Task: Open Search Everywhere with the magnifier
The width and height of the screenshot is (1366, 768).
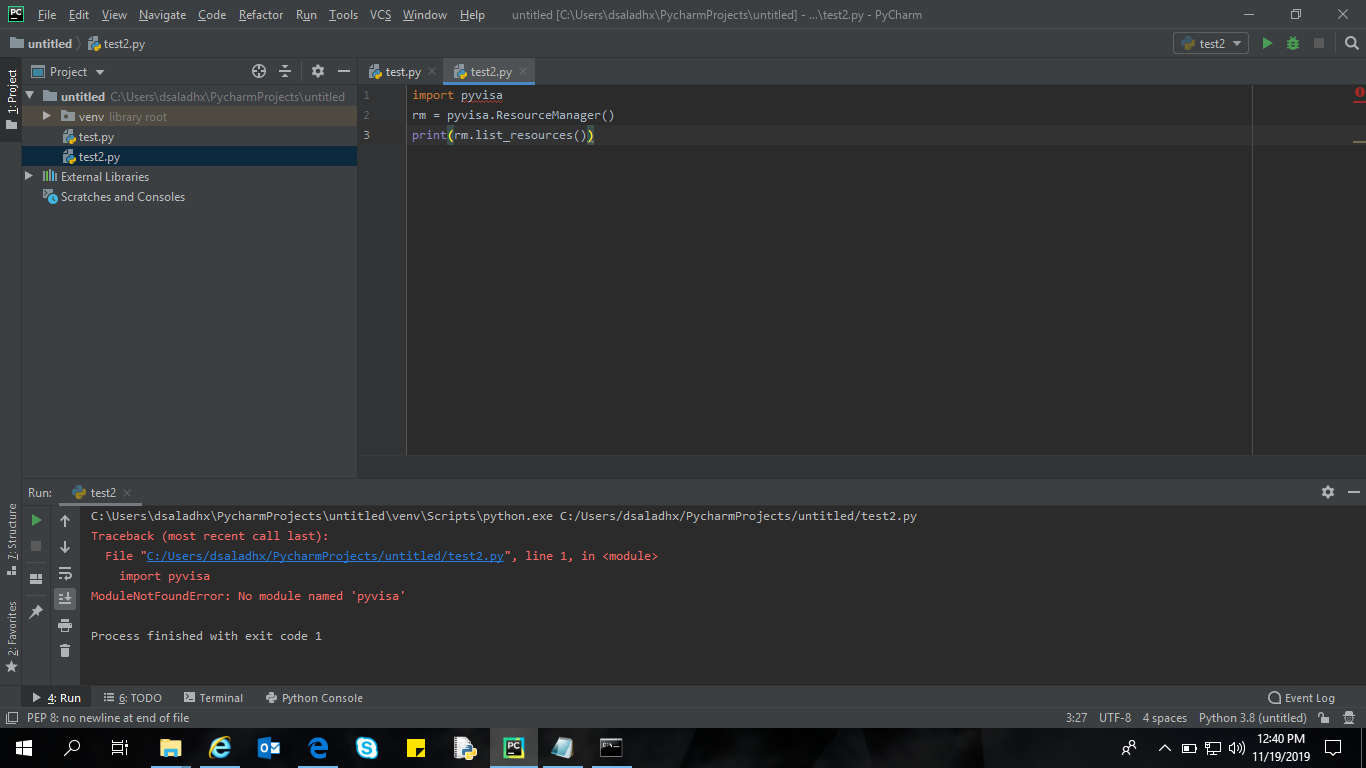Action: pos(1352,43)
